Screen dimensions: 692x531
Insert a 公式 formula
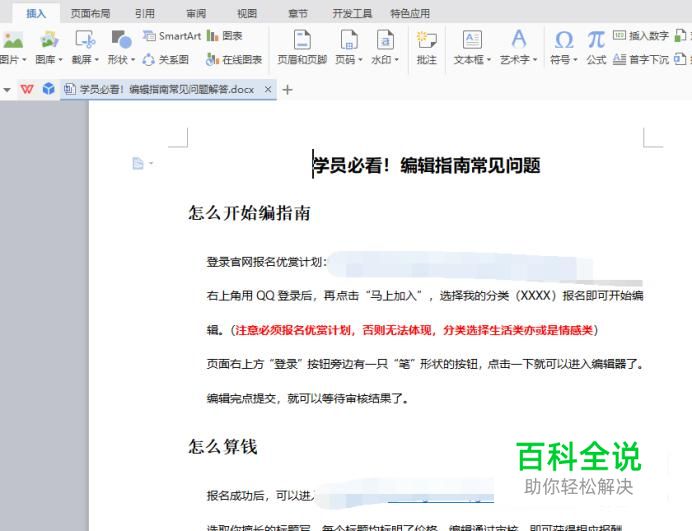pos(596,47)
